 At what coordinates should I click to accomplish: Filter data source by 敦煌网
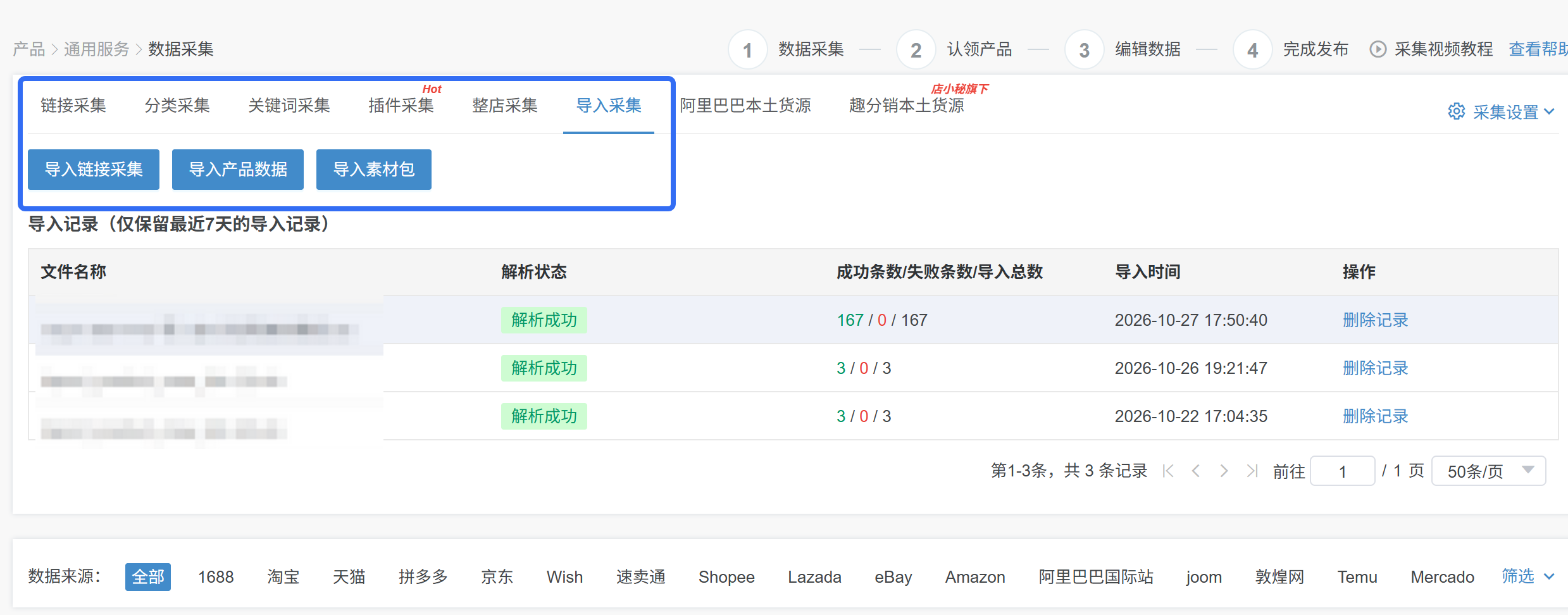1280,577
